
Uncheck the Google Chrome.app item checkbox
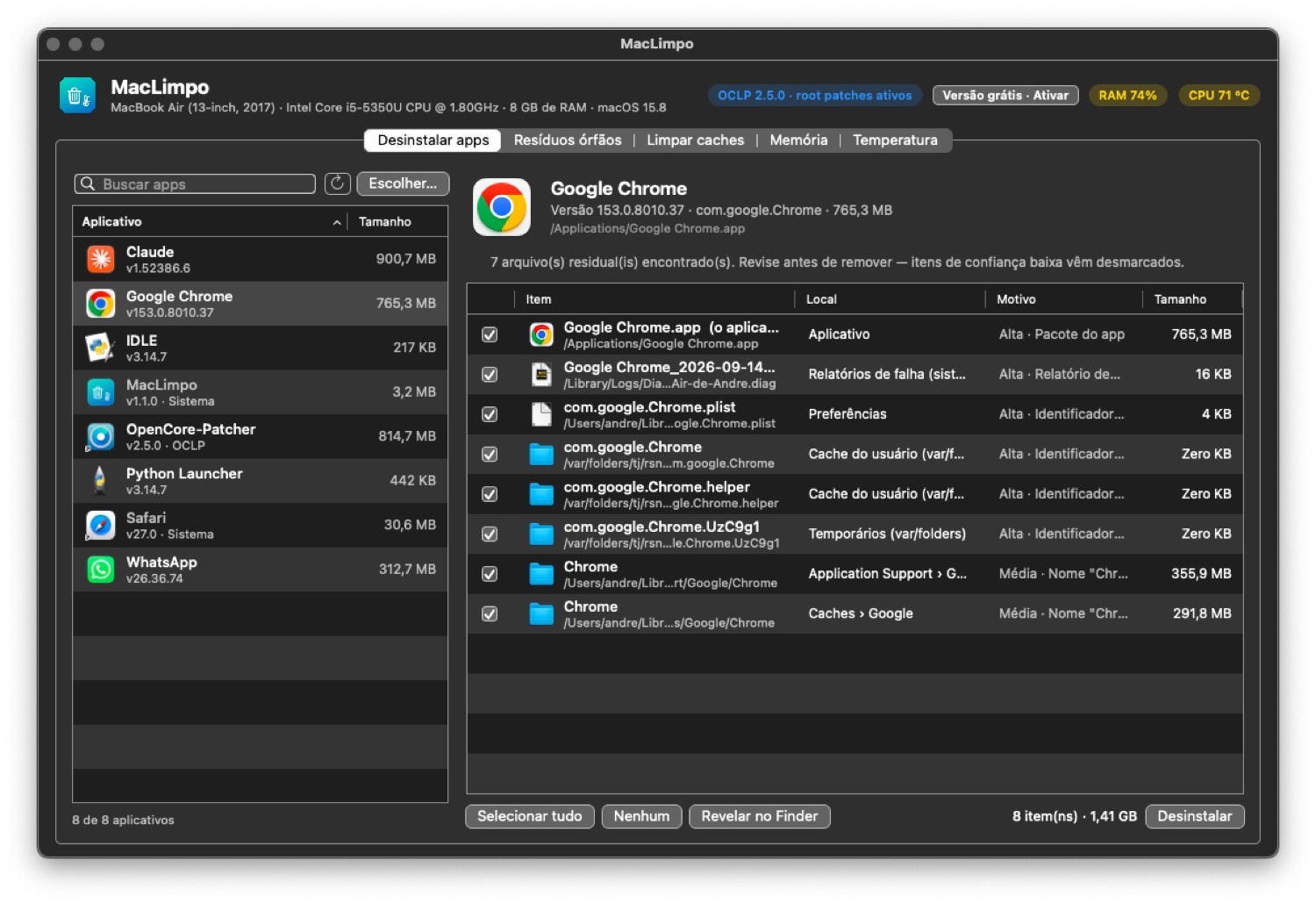pyautogui.click(x=490, y=334)
